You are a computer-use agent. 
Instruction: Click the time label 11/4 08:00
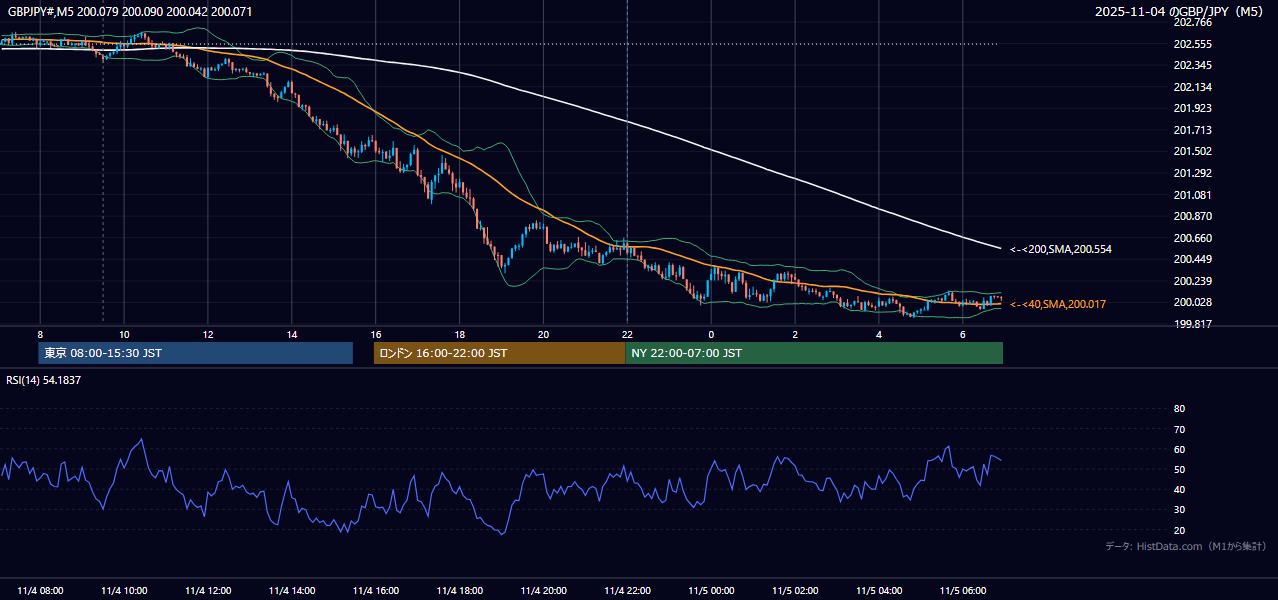(x=40, y=590)
